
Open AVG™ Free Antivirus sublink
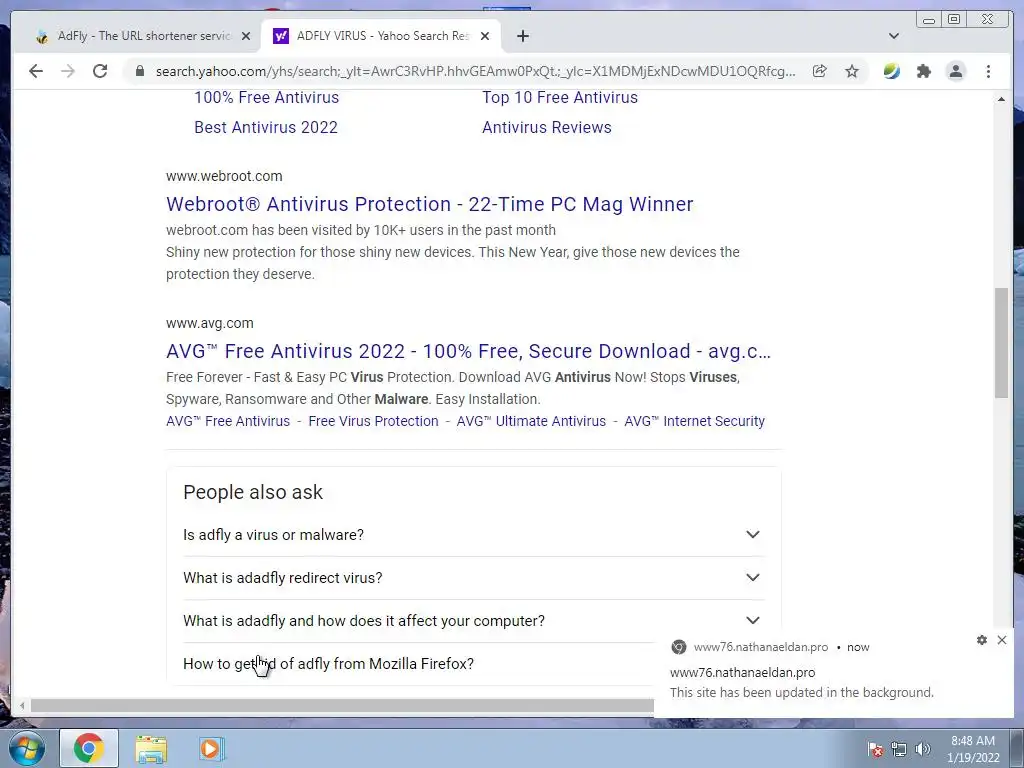228,421
